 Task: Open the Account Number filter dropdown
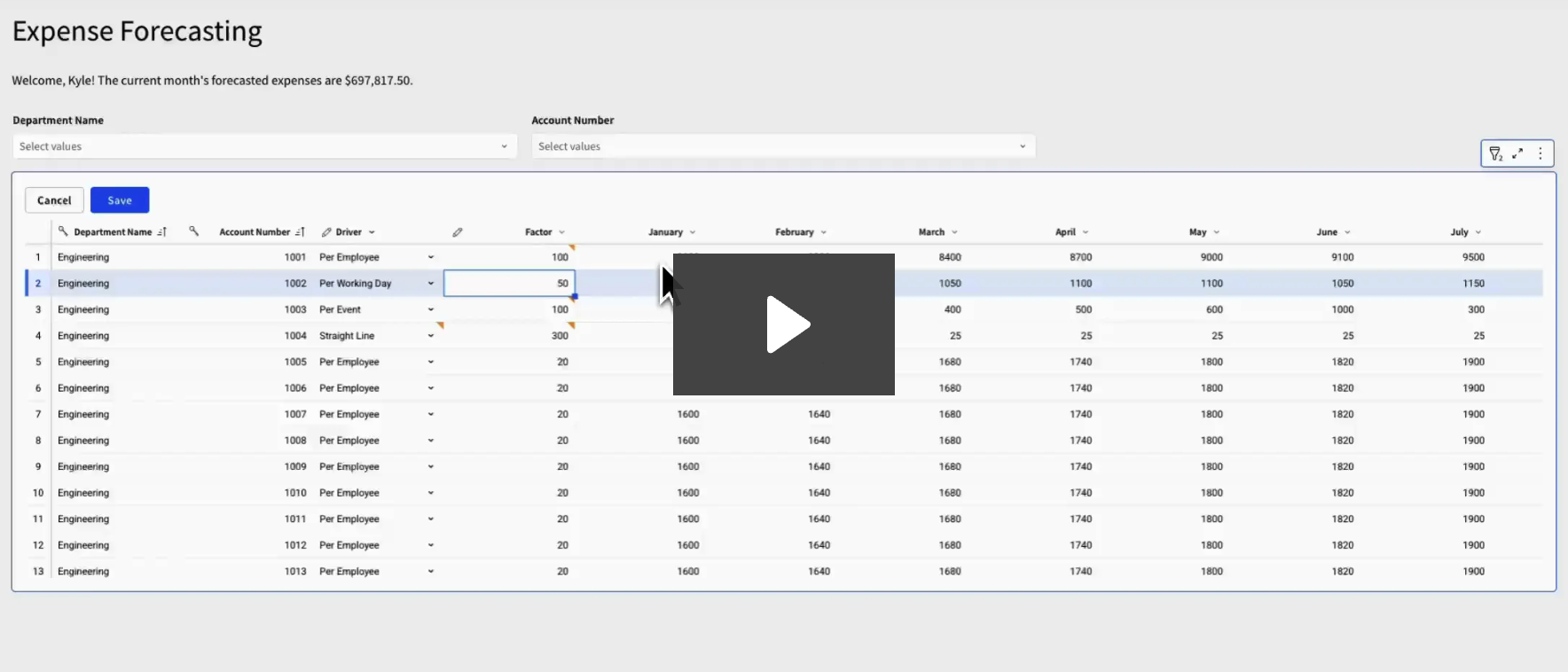pos(783,146)
